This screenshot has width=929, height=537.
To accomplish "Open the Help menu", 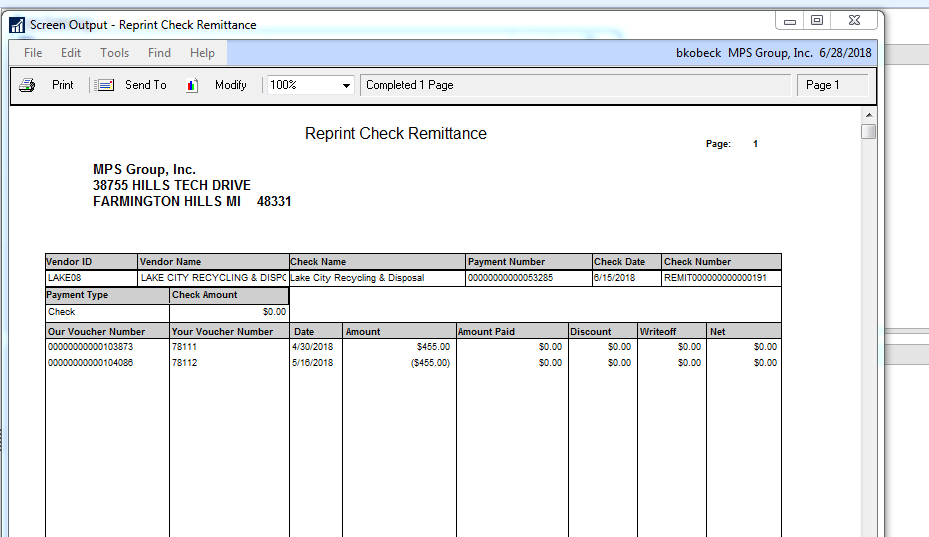I will (202, 53).
